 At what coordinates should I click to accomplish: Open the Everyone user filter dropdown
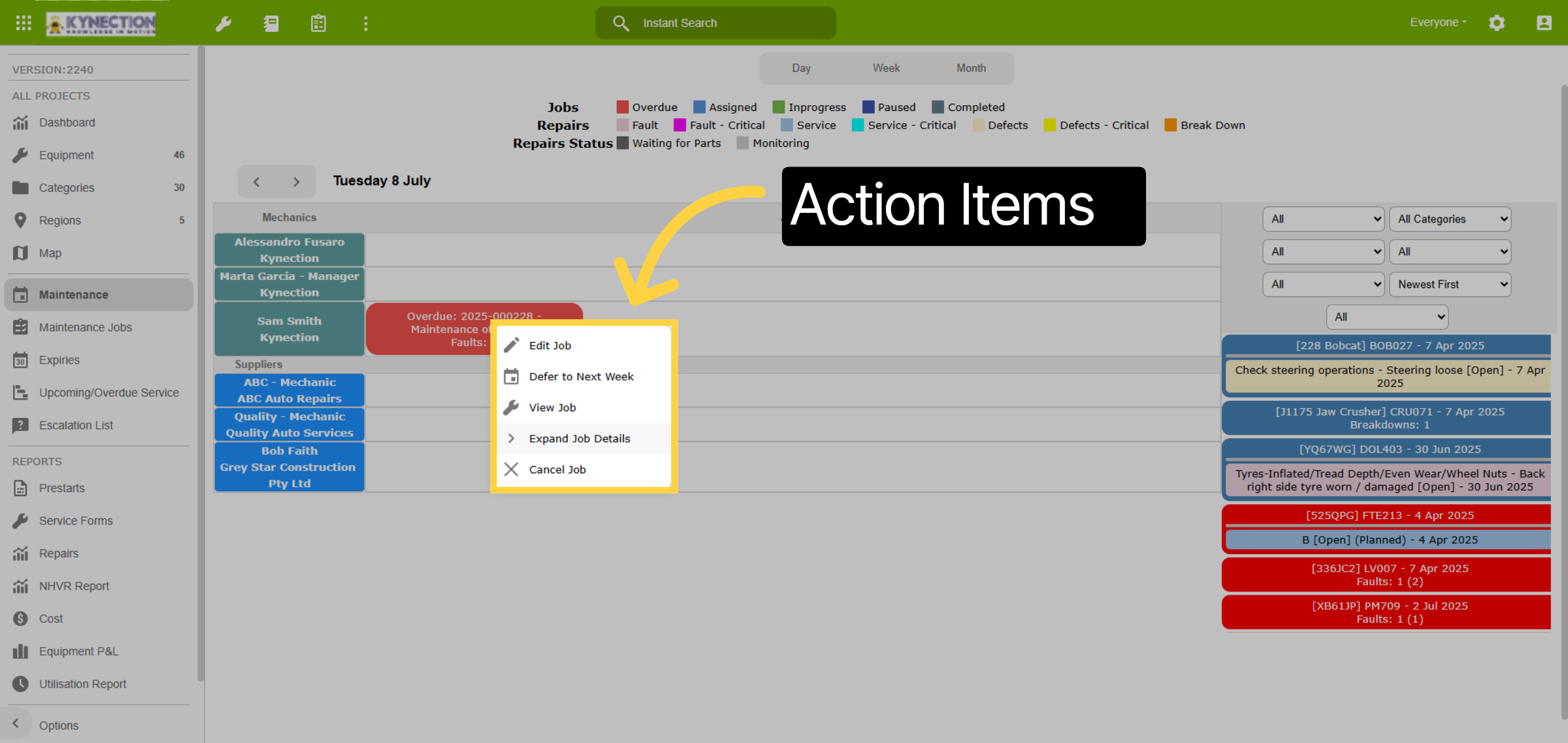[x=1438, y=22]
